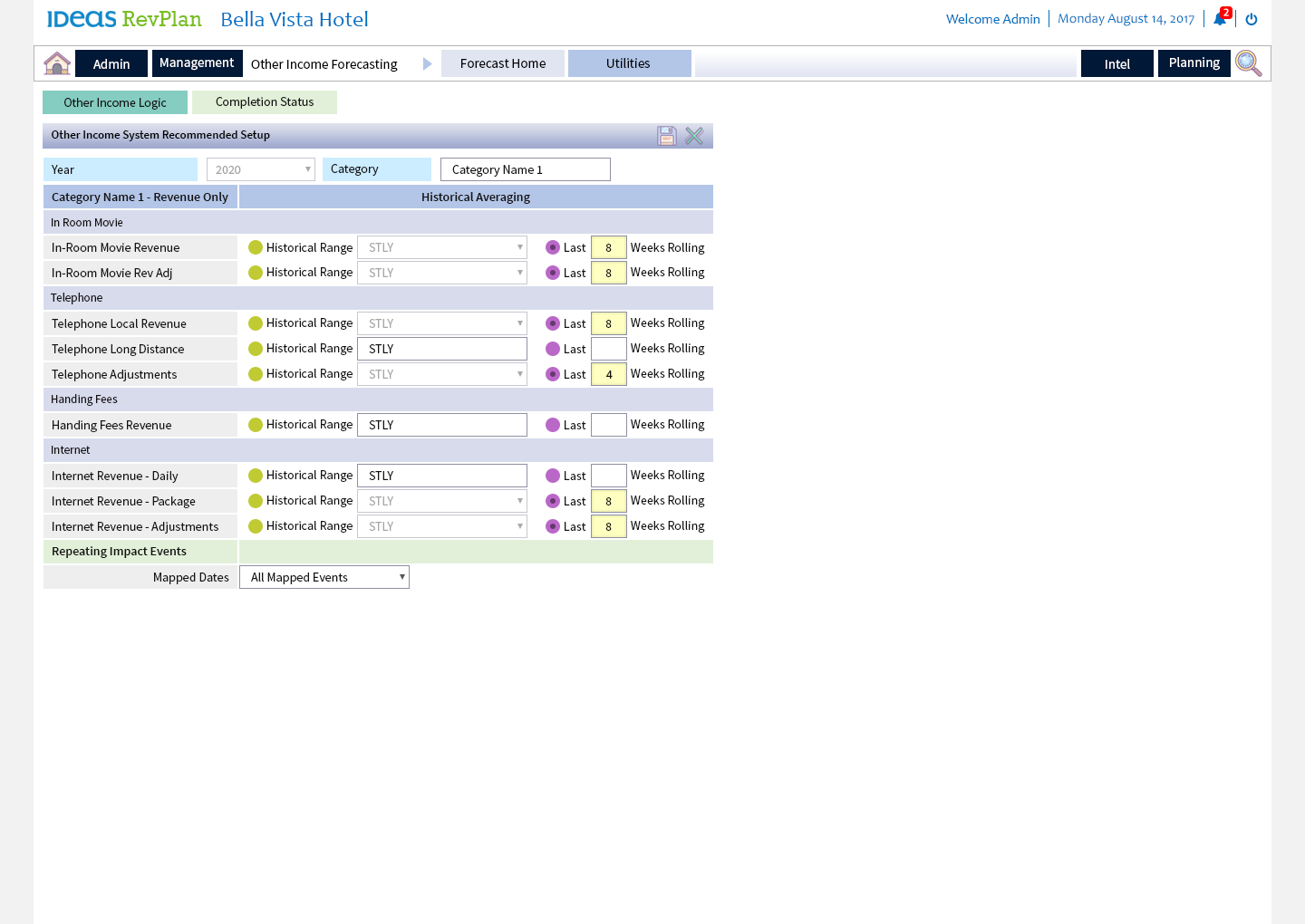Click the magnifying glass search icon

[1248, 63]
